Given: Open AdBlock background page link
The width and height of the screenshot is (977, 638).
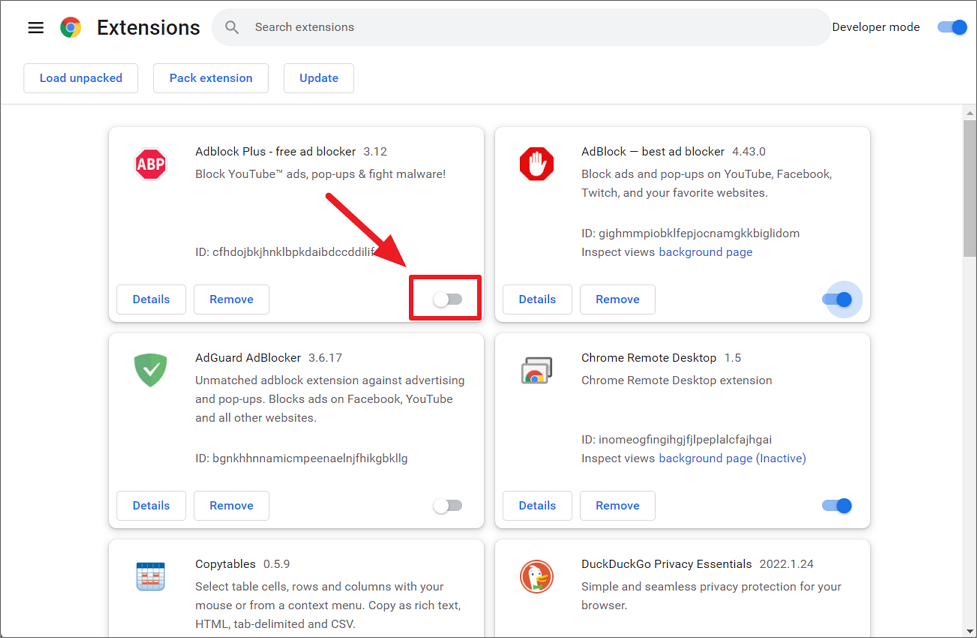Looking at the screenshot, I should point(705,252).
